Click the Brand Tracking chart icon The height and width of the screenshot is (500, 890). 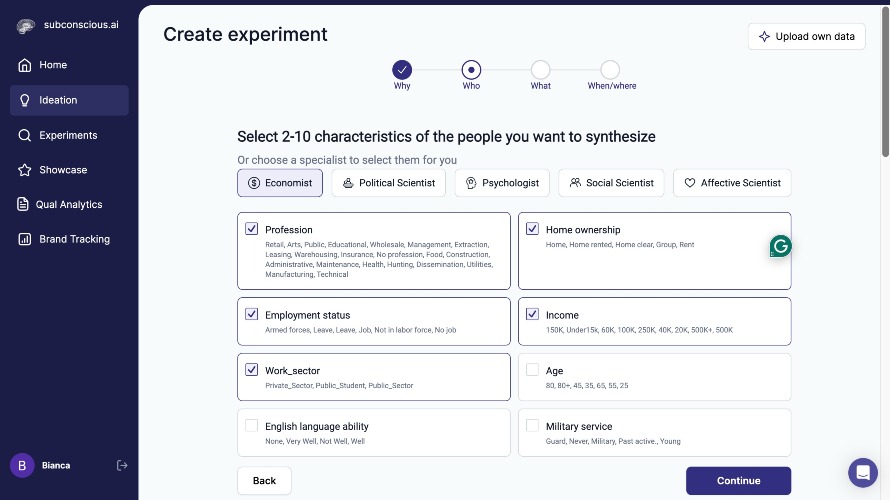pos(25,239)
